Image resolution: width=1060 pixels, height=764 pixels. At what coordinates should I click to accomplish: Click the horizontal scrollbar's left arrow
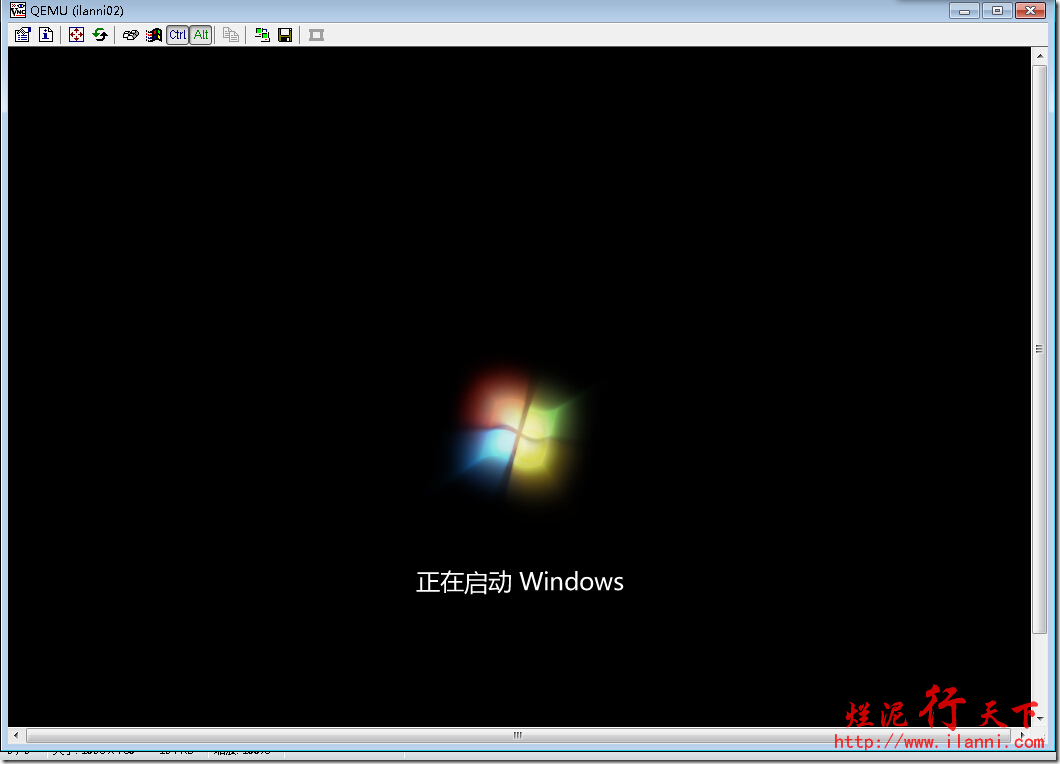[x=15, y=735]
